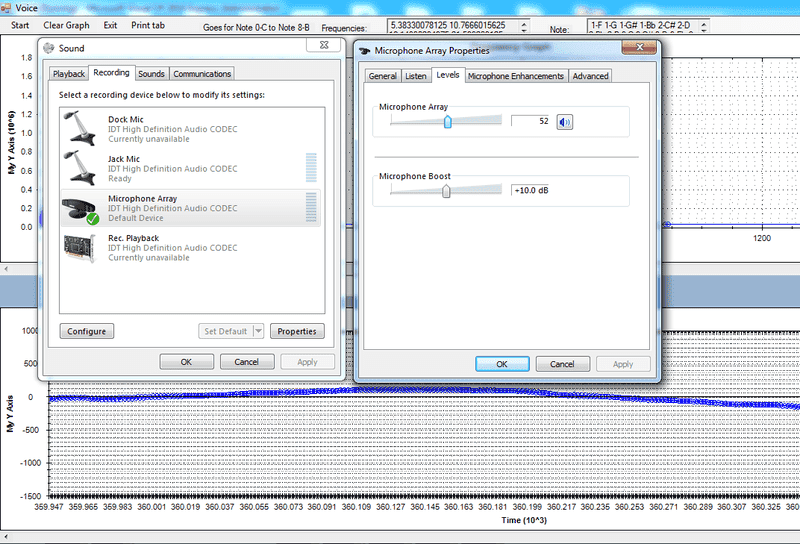Viewport: 800px width, 544px height.
Task: Open the Listen tab
Action: (x=416, y=76)
